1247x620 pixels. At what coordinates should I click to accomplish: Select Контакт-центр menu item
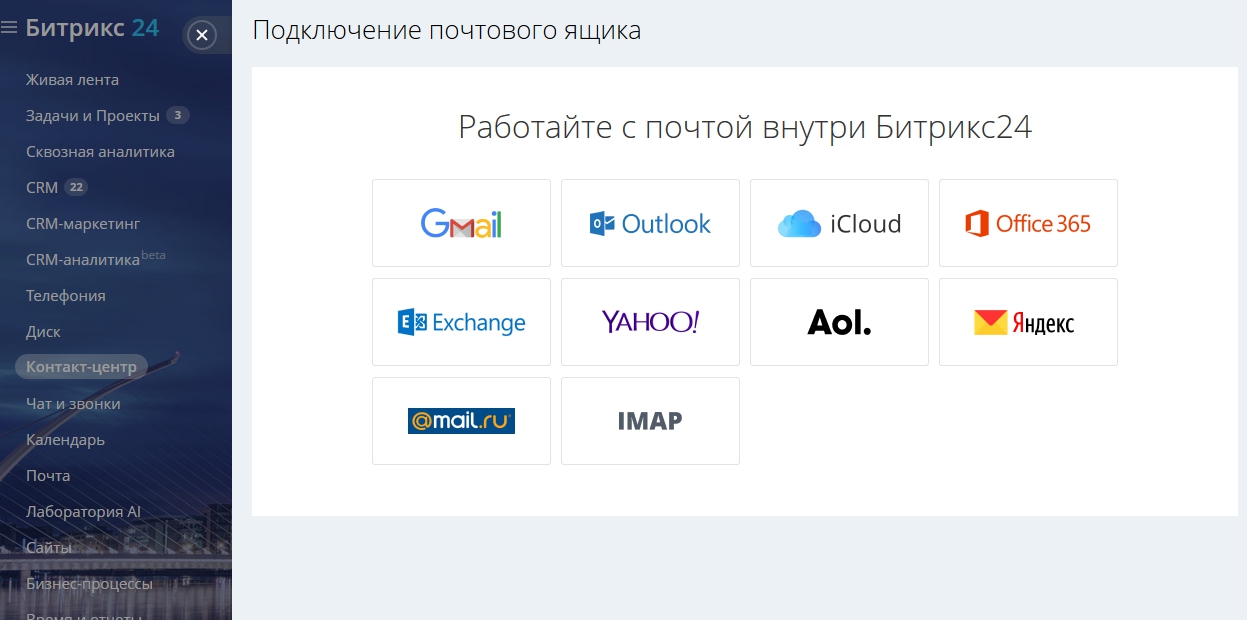(x=81, y=367)
